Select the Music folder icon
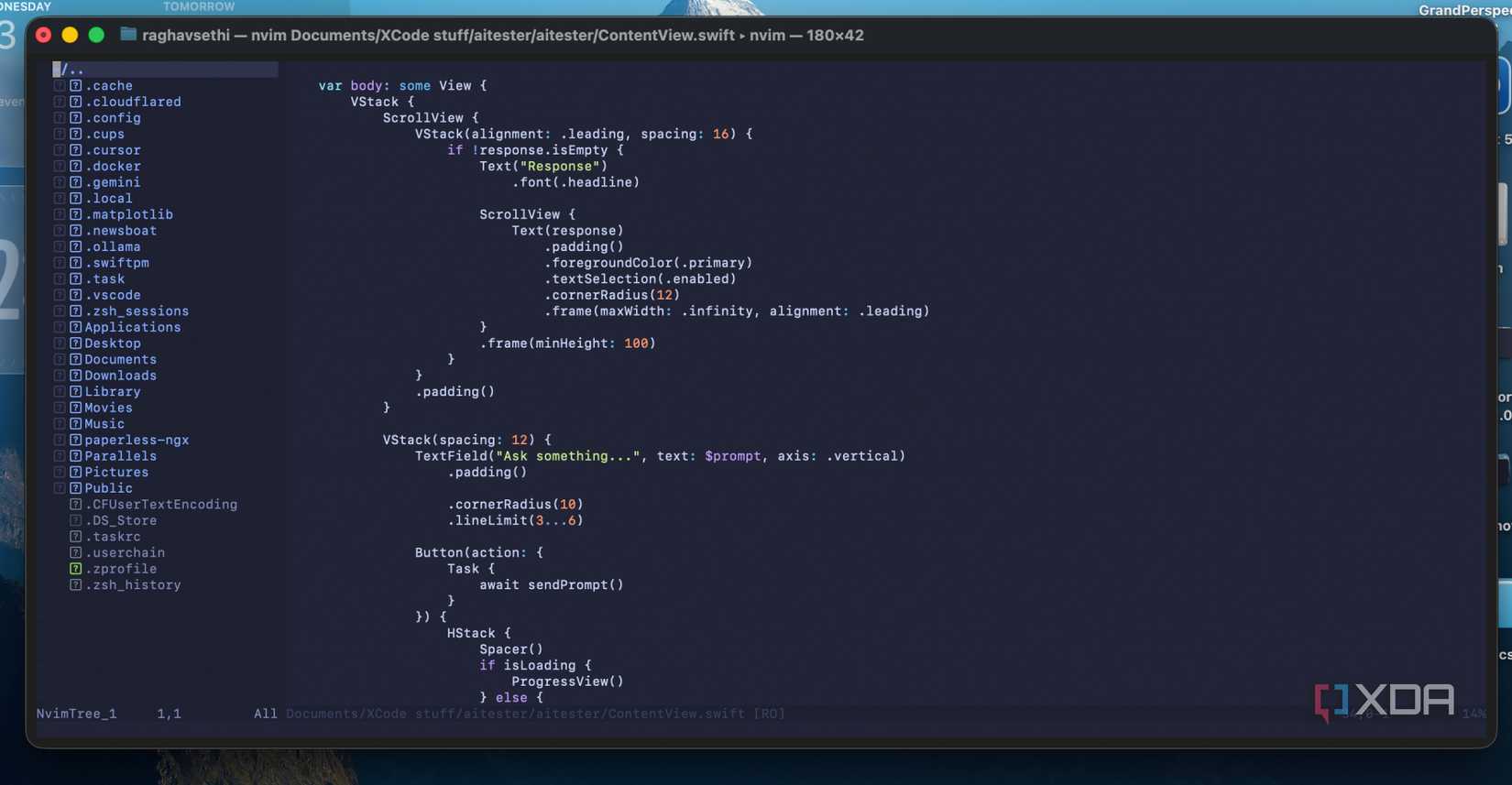 click(76, 424)
